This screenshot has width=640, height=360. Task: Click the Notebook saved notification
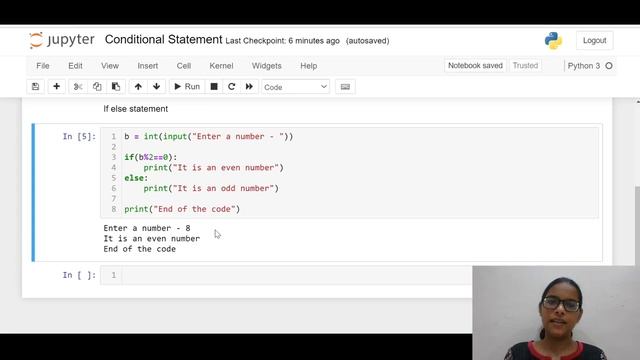pos(475,66)
